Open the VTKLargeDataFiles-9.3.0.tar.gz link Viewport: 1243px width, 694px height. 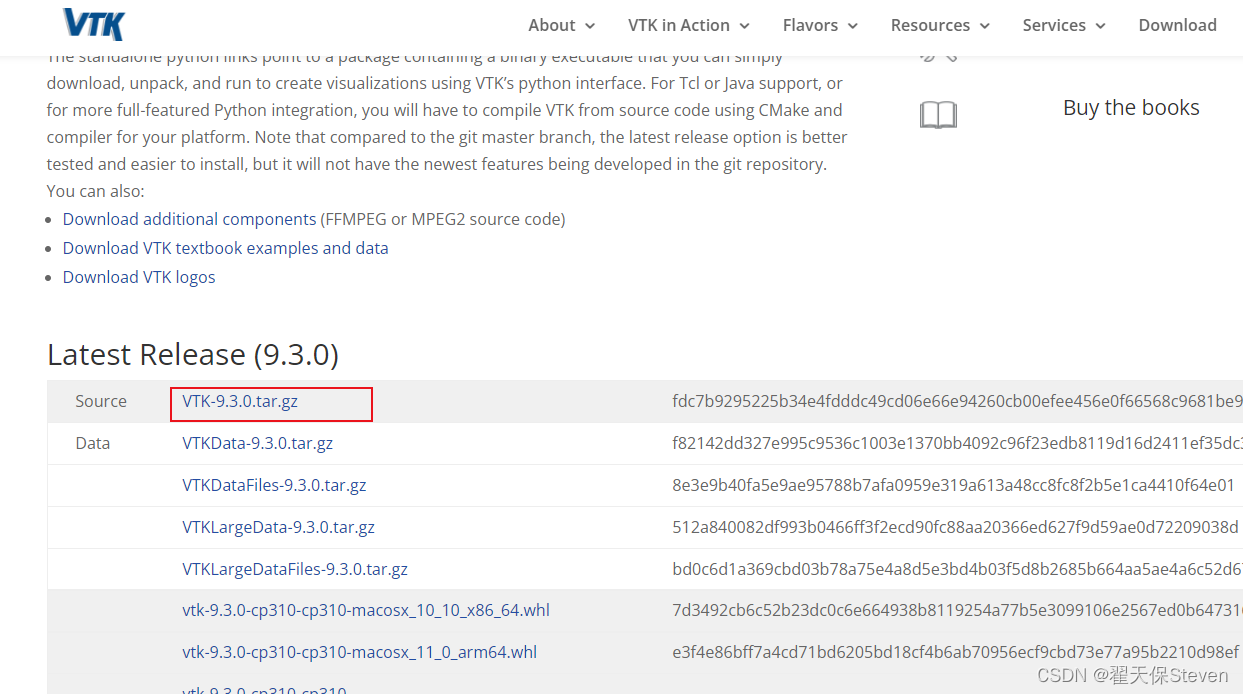tap(294, 569)
